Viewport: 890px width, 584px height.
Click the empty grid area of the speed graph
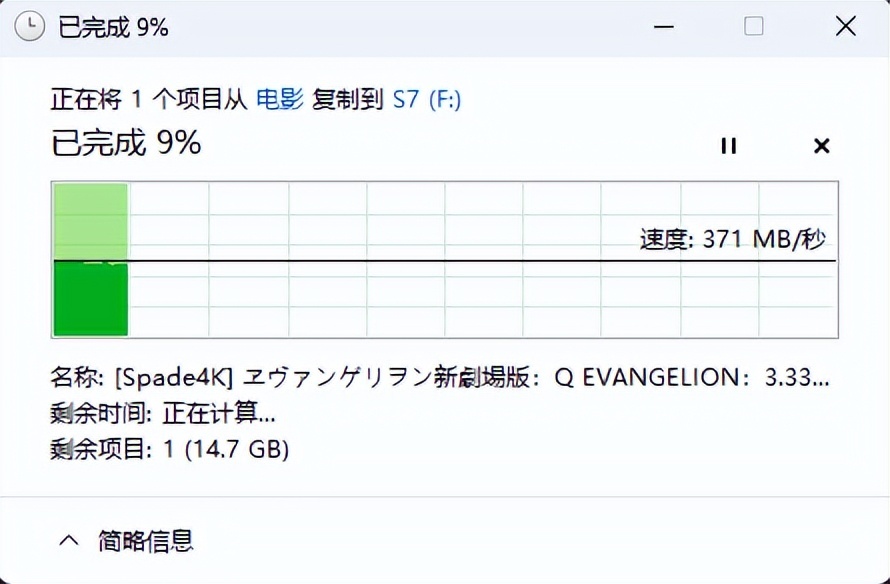click(x=450, y=300)
